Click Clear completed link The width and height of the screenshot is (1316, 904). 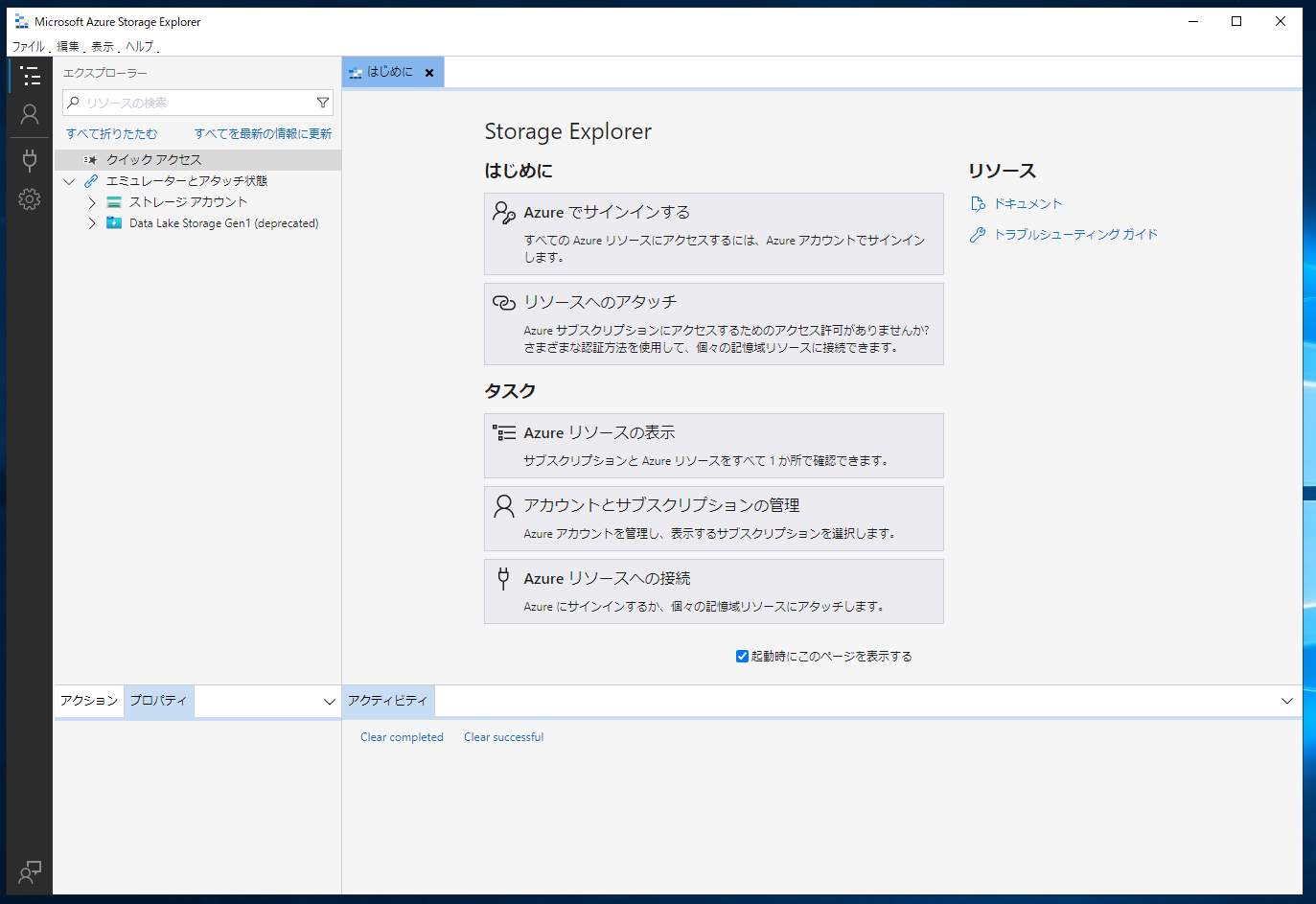pyautogui.click(x=402, y=737)
